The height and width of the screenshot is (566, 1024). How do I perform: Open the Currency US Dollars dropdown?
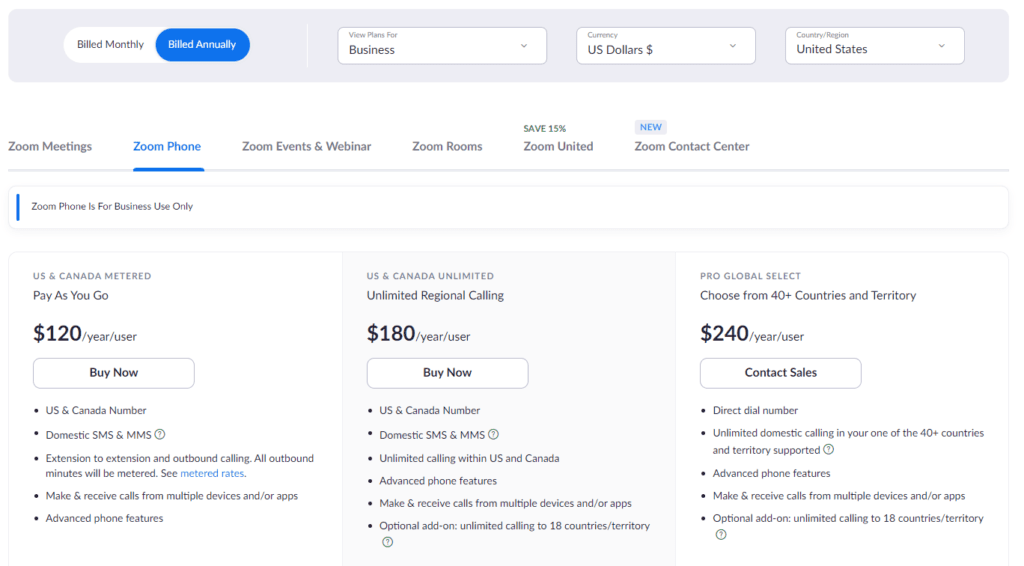click(665, 46)
